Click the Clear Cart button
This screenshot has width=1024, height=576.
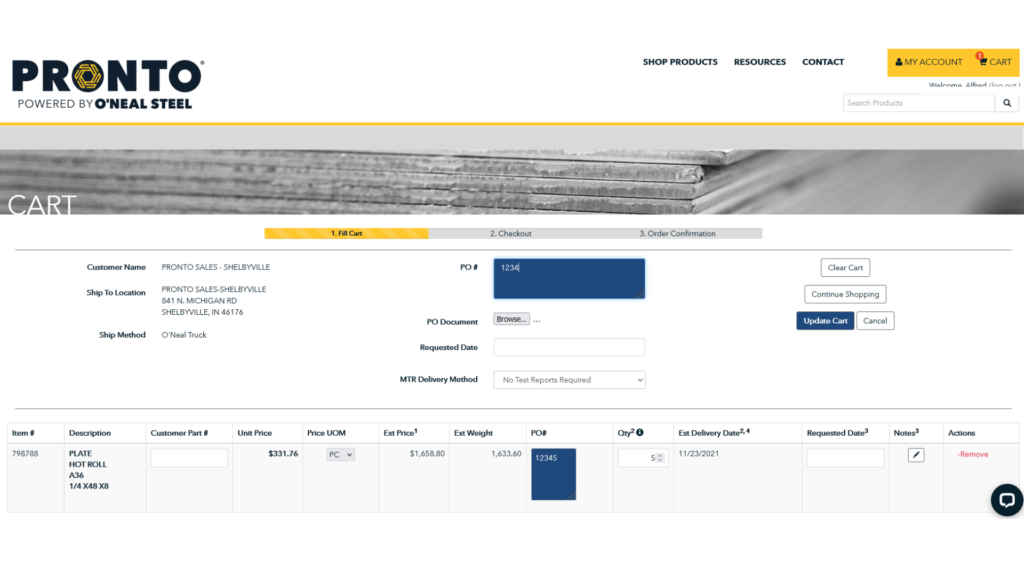point(845,267)
